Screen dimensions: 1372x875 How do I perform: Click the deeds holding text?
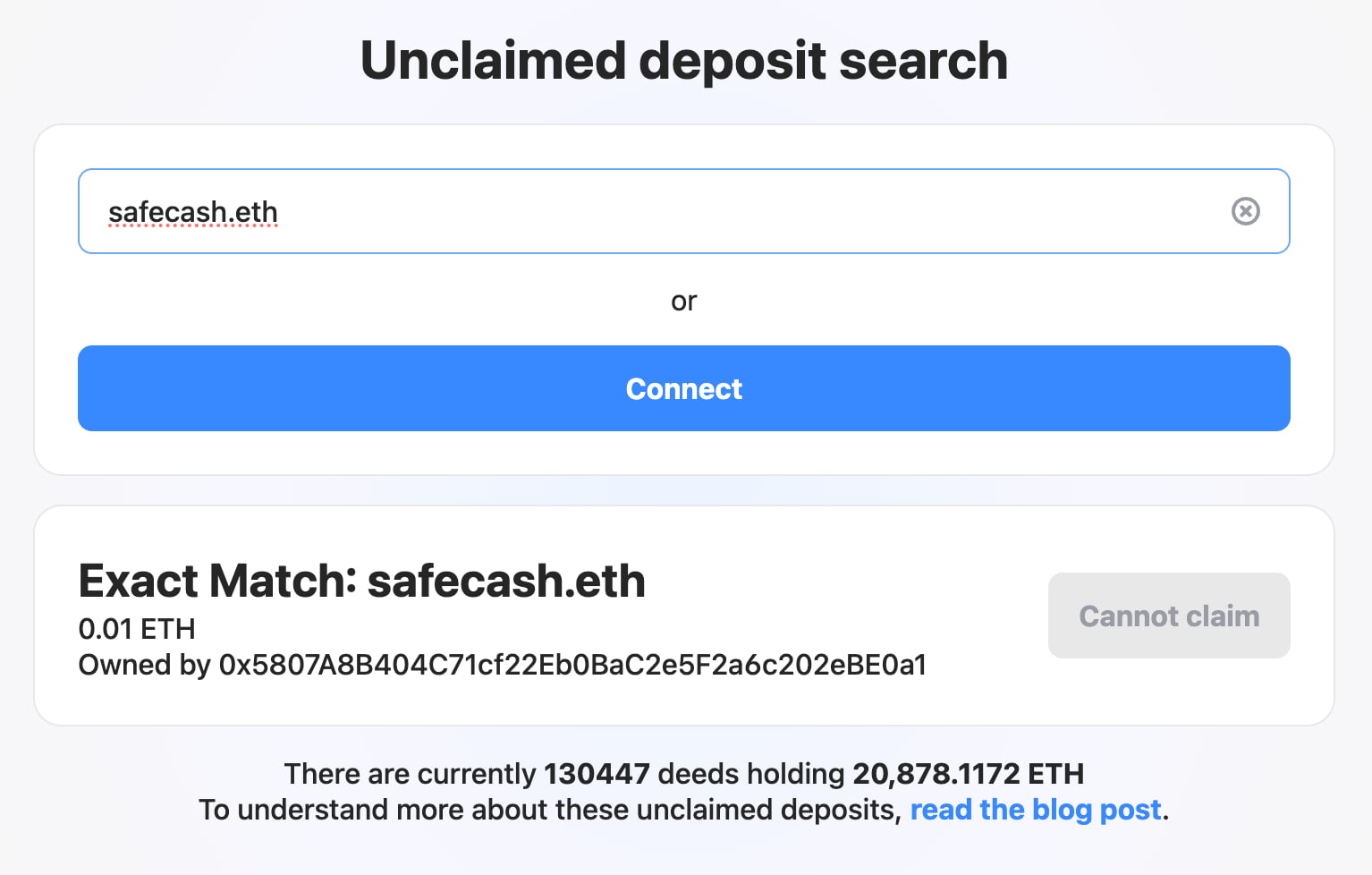[750, 774]
